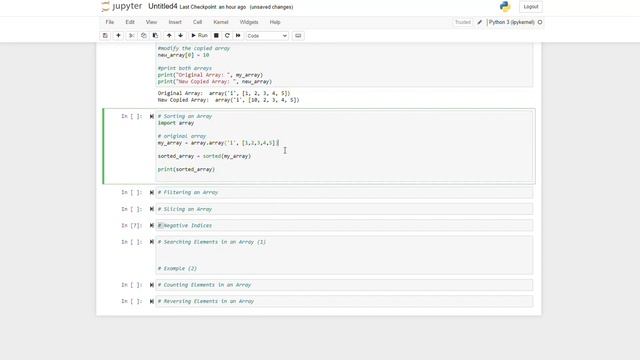
Task: Click into the Filtering an Array cell
Action: click(x=344, y=192)
